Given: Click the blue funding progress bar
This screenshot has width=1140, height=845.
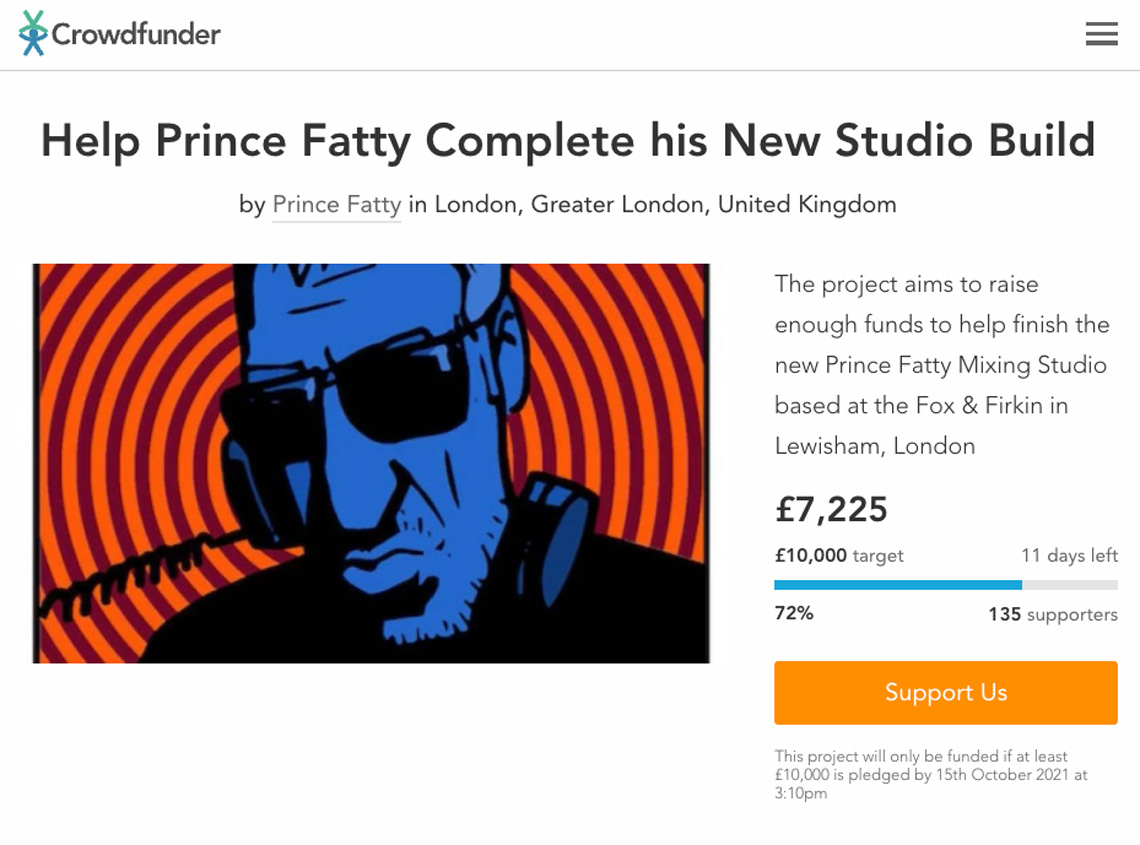Looking at the screenshot, I should coord(898,585).
